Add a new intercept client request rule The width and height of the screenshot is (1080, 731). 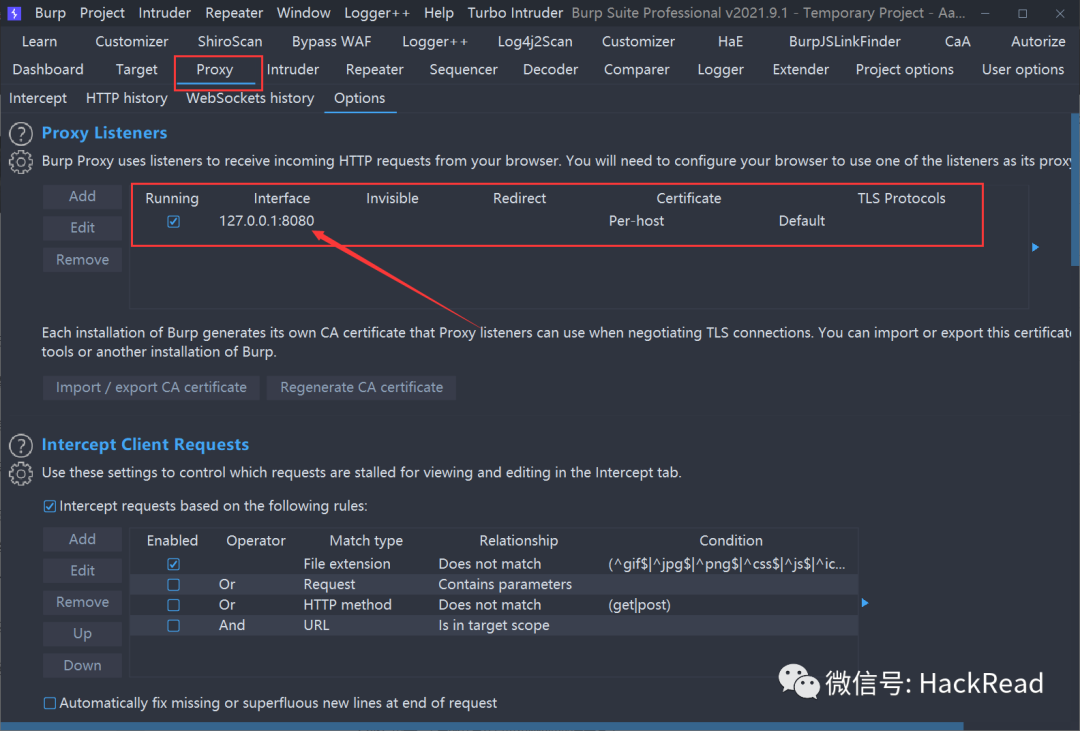(x=82, y=539)
